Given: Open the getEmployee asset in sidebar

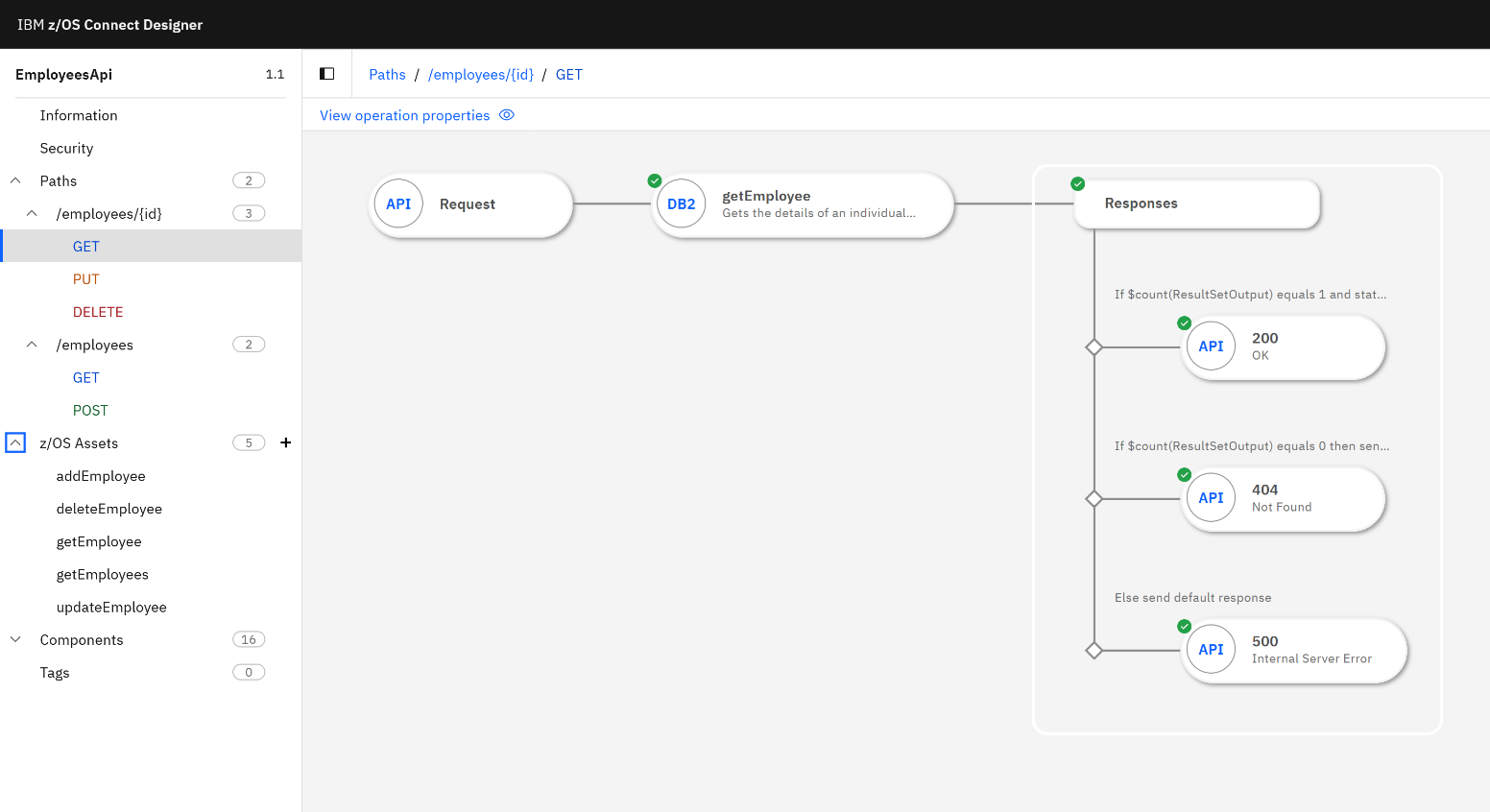Looking at the screenshot, I should click(x=99, y=541).
